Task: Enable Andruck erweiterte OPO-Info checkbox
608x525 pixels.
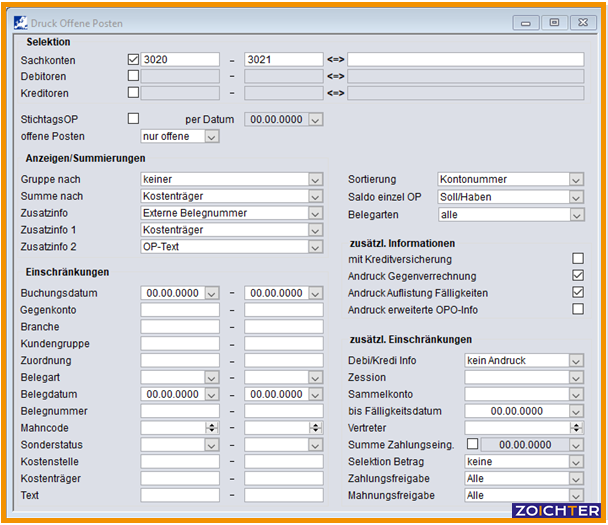Action: [x=577, y=310]
